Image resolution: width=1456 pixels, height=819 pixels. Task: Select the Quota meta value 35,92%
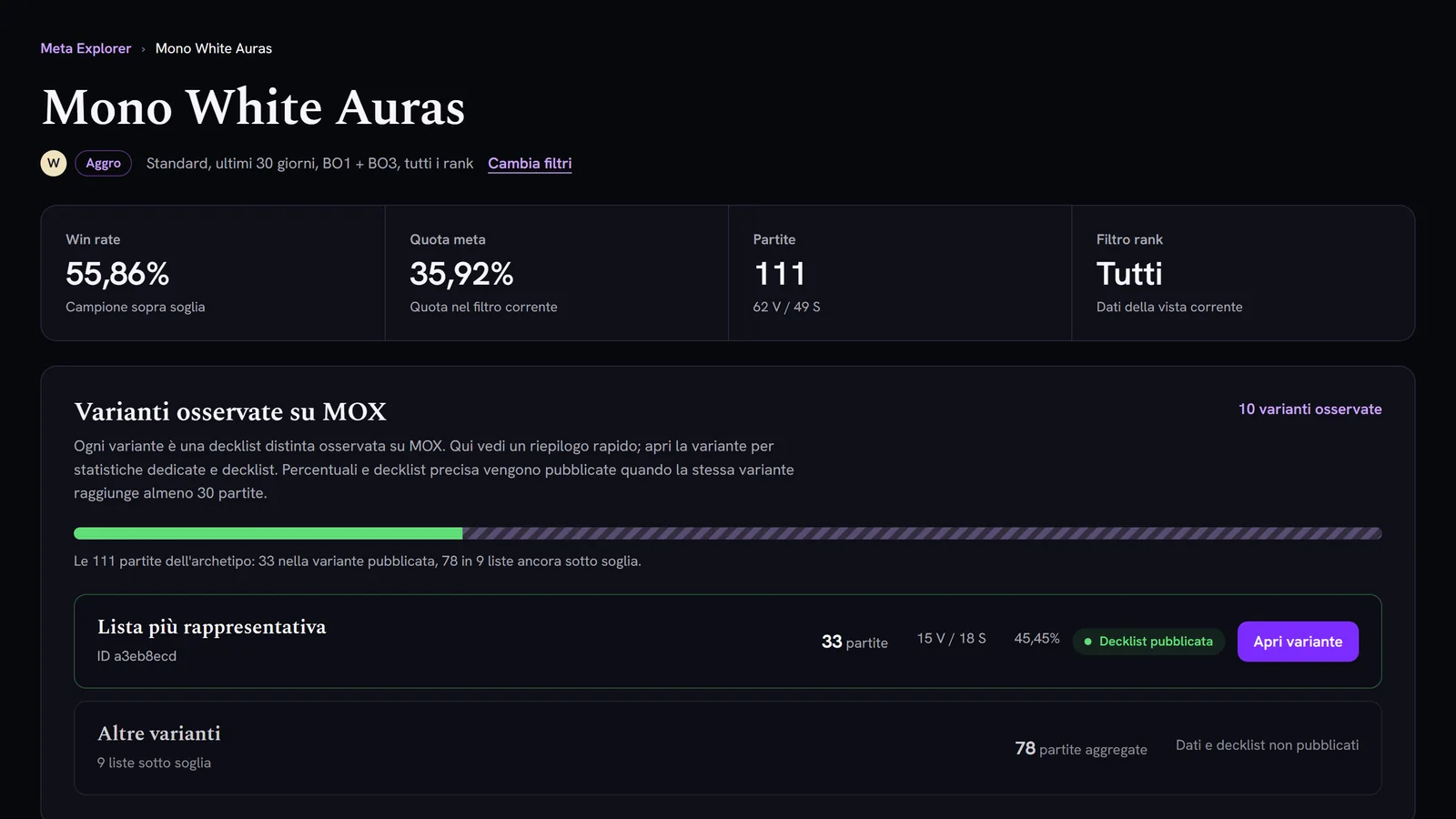(461, 274)
